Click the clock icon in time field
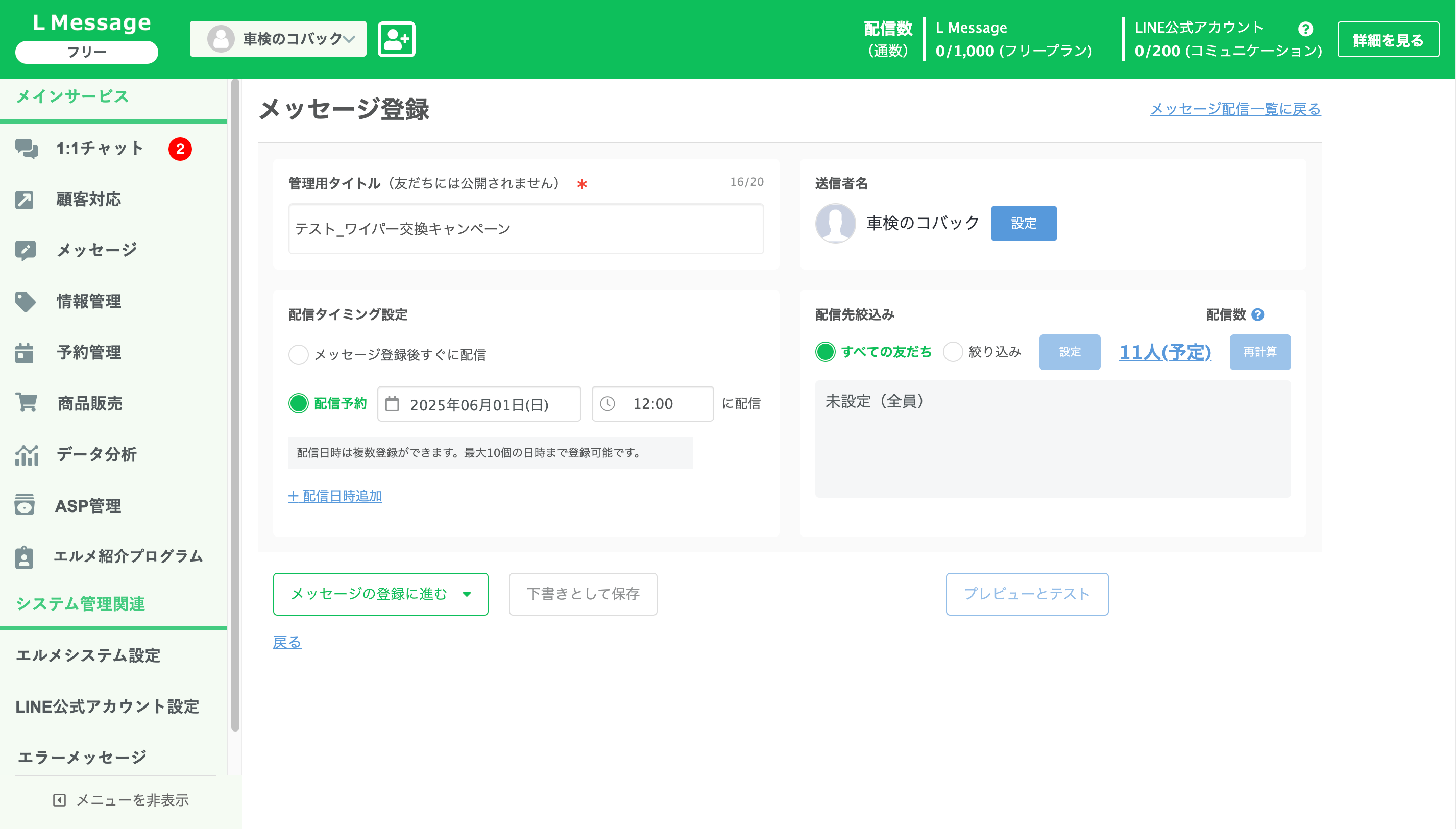This screenshot has height=829, width=1456. click(x=607, y=404)
